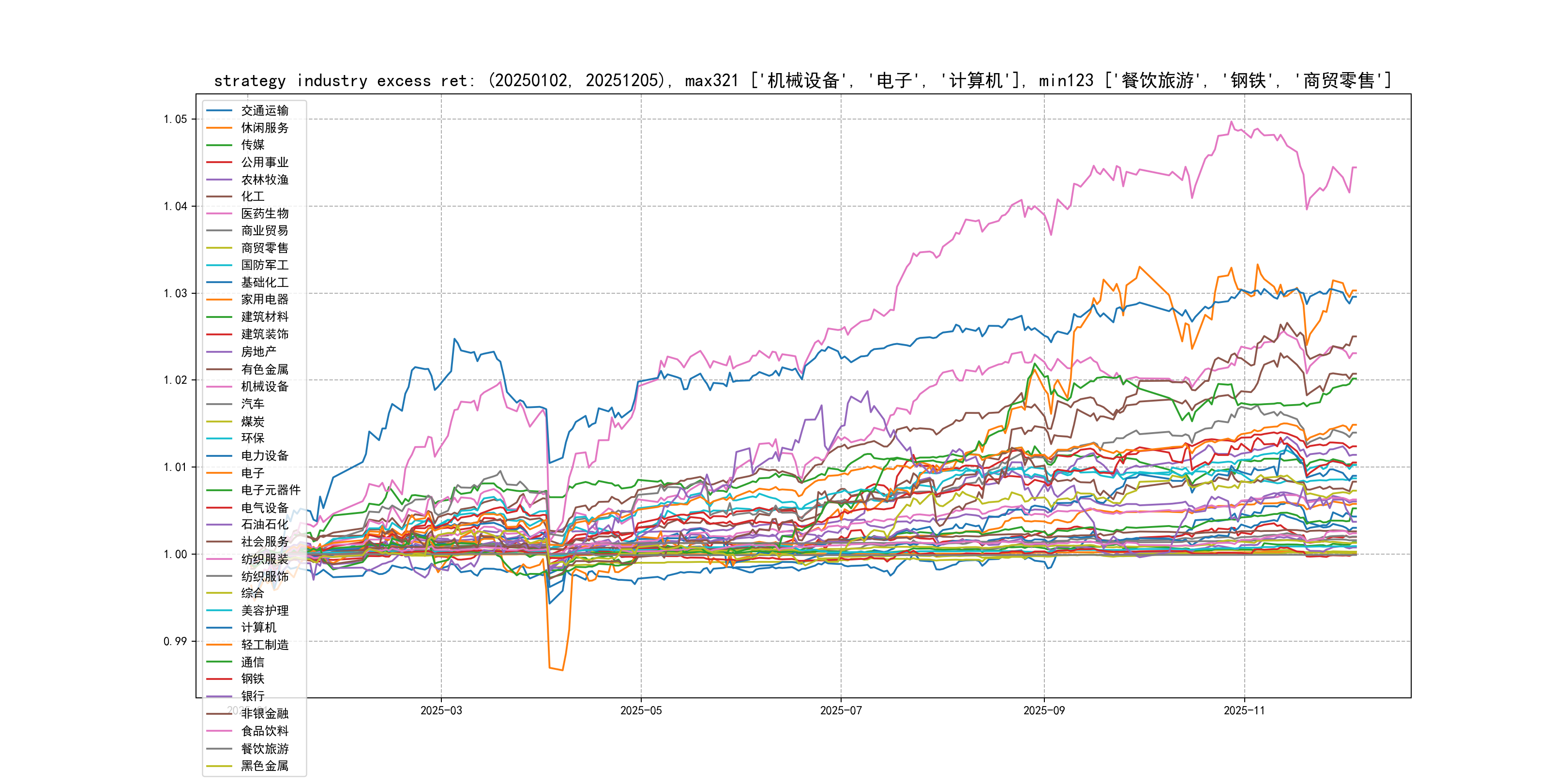This screenshot has height=784, width=1568.
Task: Click the 2025-03 x-axis tick label
Action: point(441,710)
